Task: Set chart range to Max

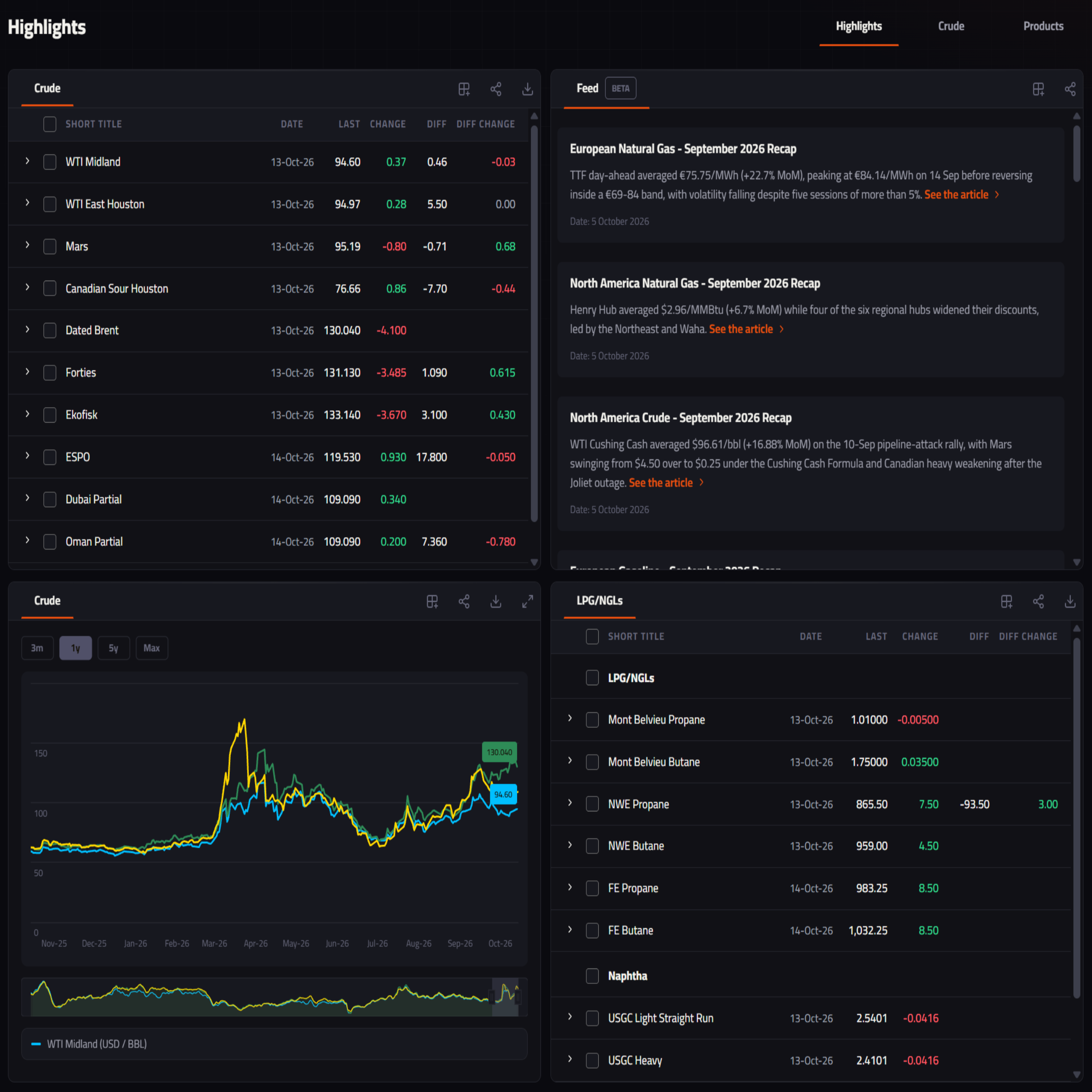Action: click(151, 648)
